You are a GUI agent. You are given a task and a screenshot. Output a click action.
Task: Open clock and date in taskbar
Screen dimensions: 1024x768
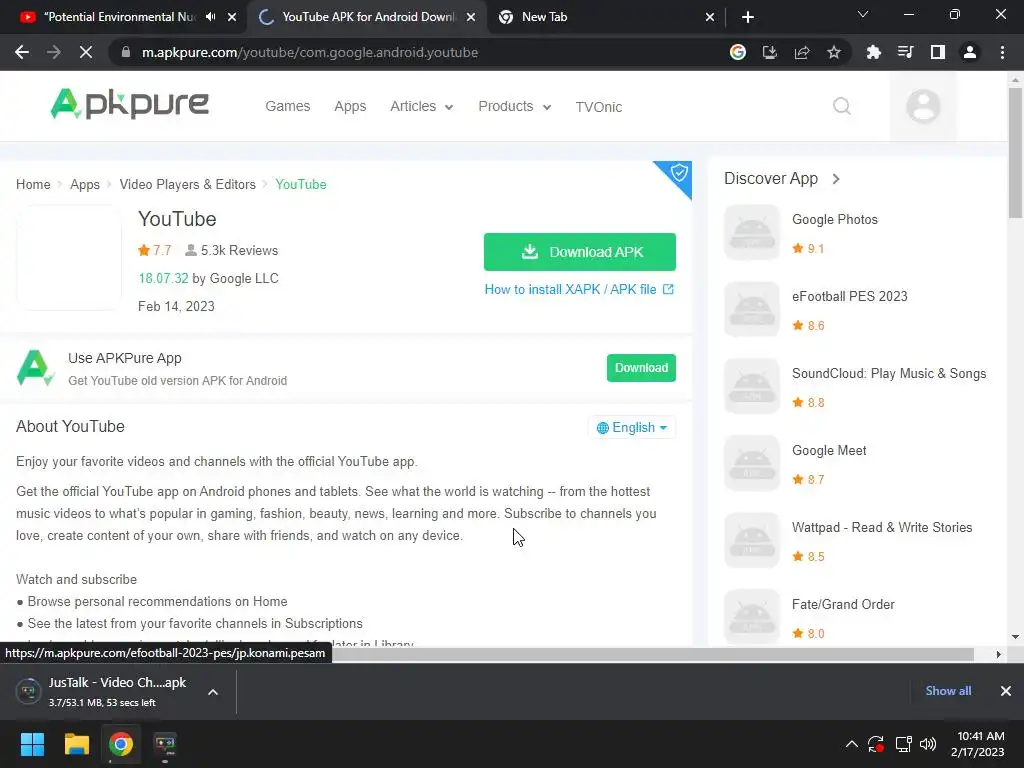click(978, 744)
